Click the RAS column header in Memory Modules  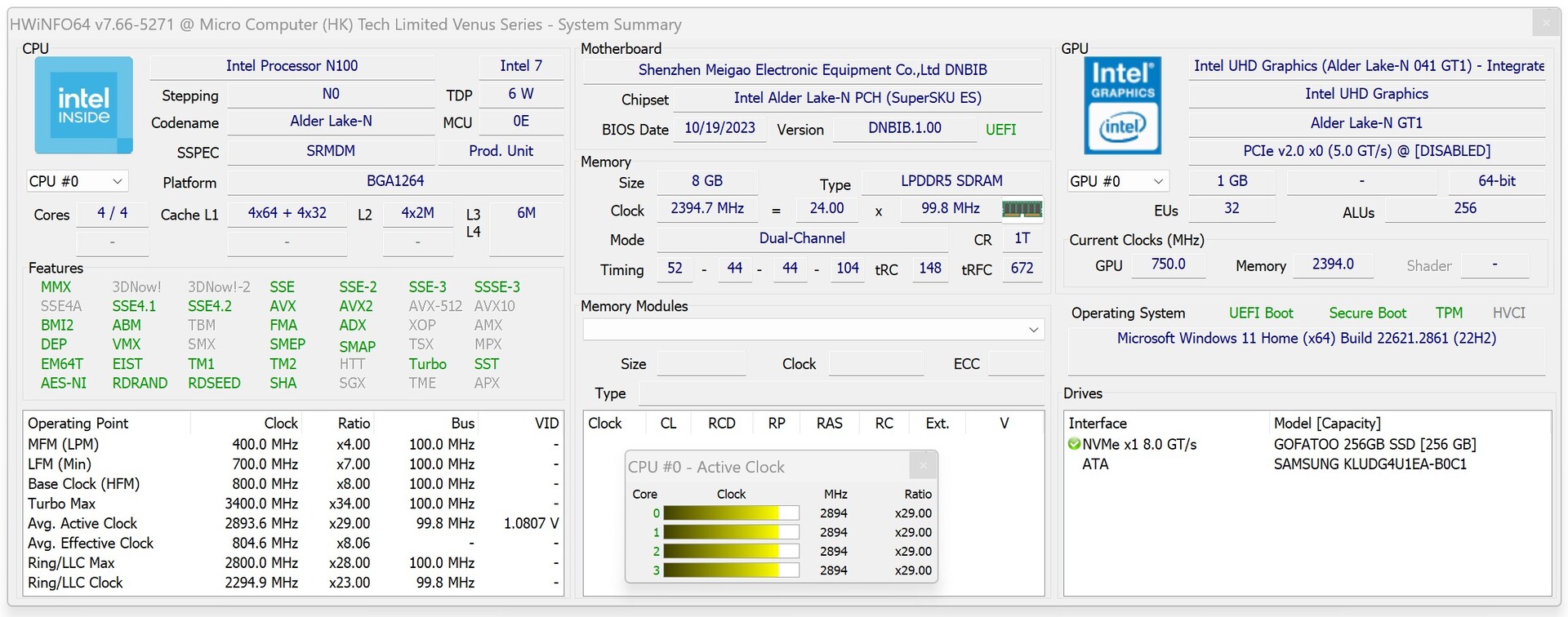pos(829,424)
